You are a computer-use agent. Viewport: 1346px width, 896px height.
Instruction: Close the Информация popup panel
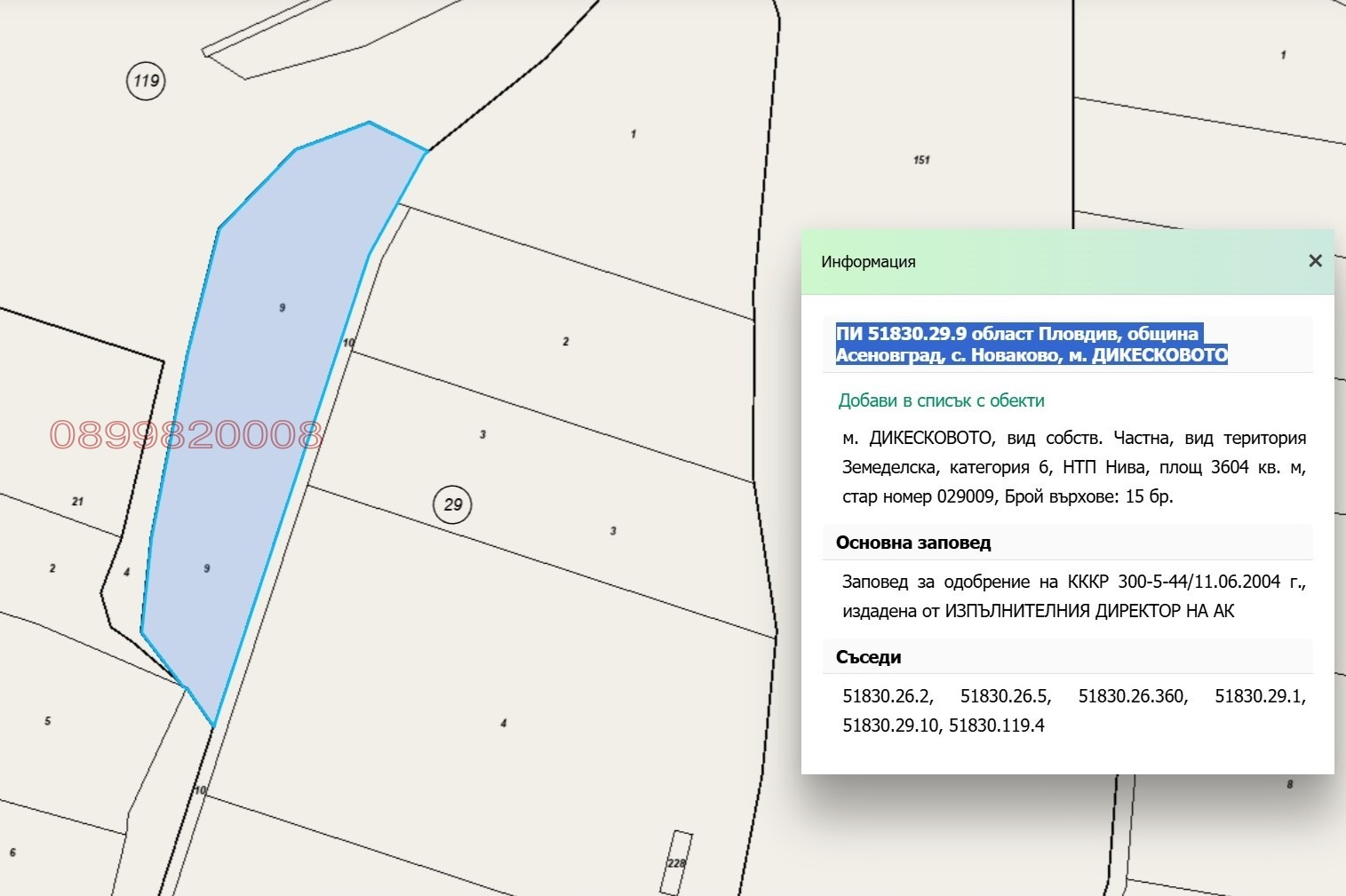point(1315,261)
